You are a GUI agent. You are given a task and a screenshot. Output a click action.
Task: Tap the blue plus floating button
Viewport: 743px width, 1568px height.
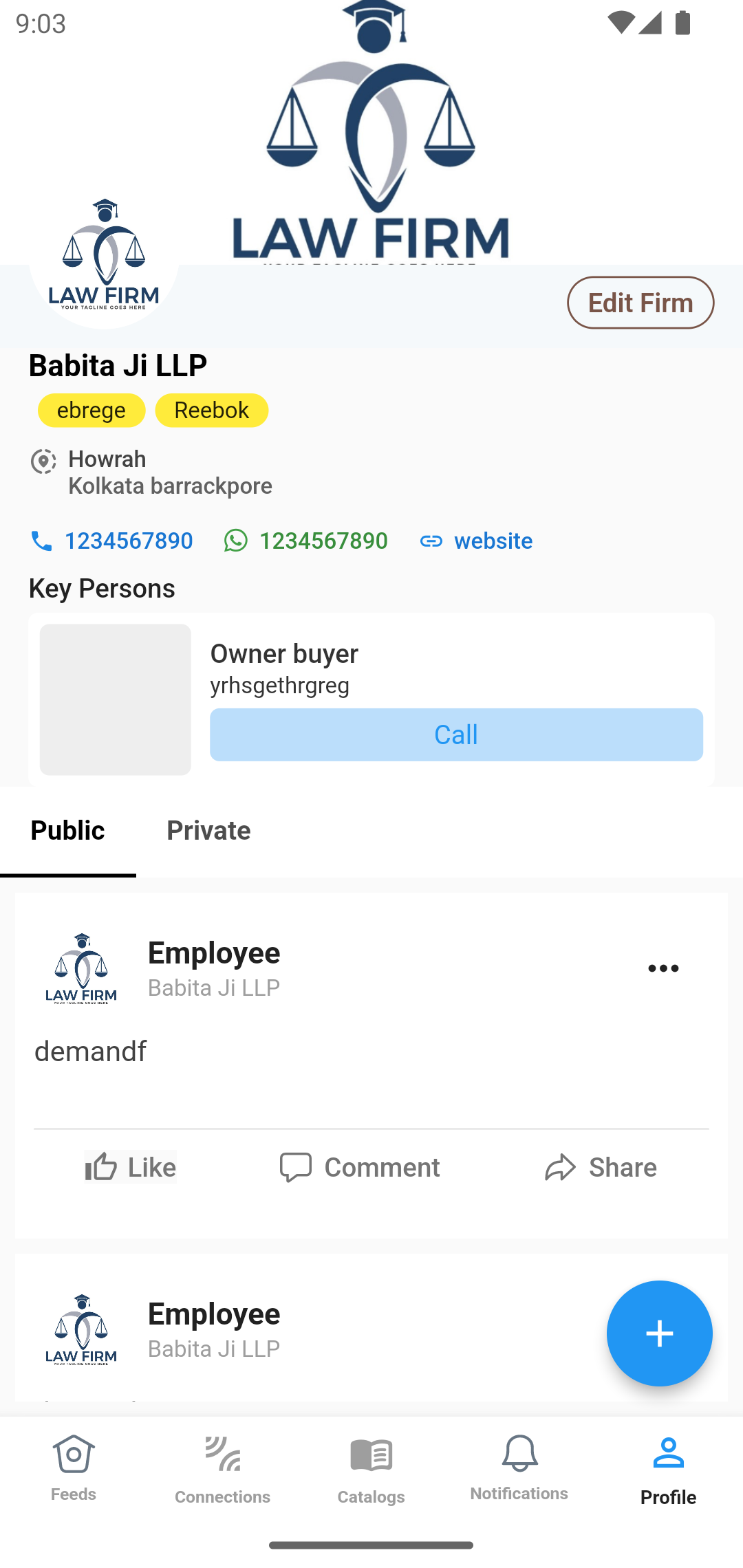pos(658,1333)
